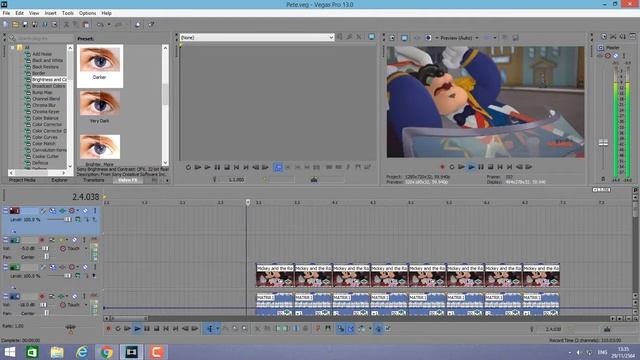Open the Trimmer (None) media dropdown
Image resolution: width=640 pixels, height=360 pixels.
pyautogui.click(x=331, y=38)
